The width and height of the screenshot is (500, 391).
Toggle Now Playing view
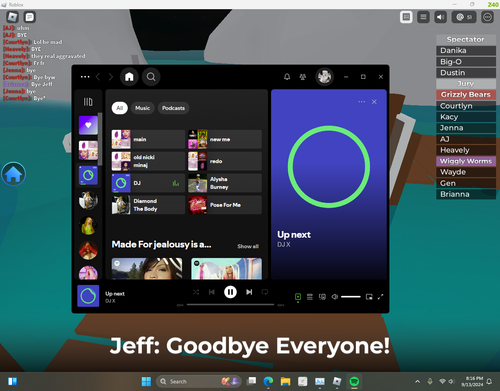click(298, 297)
